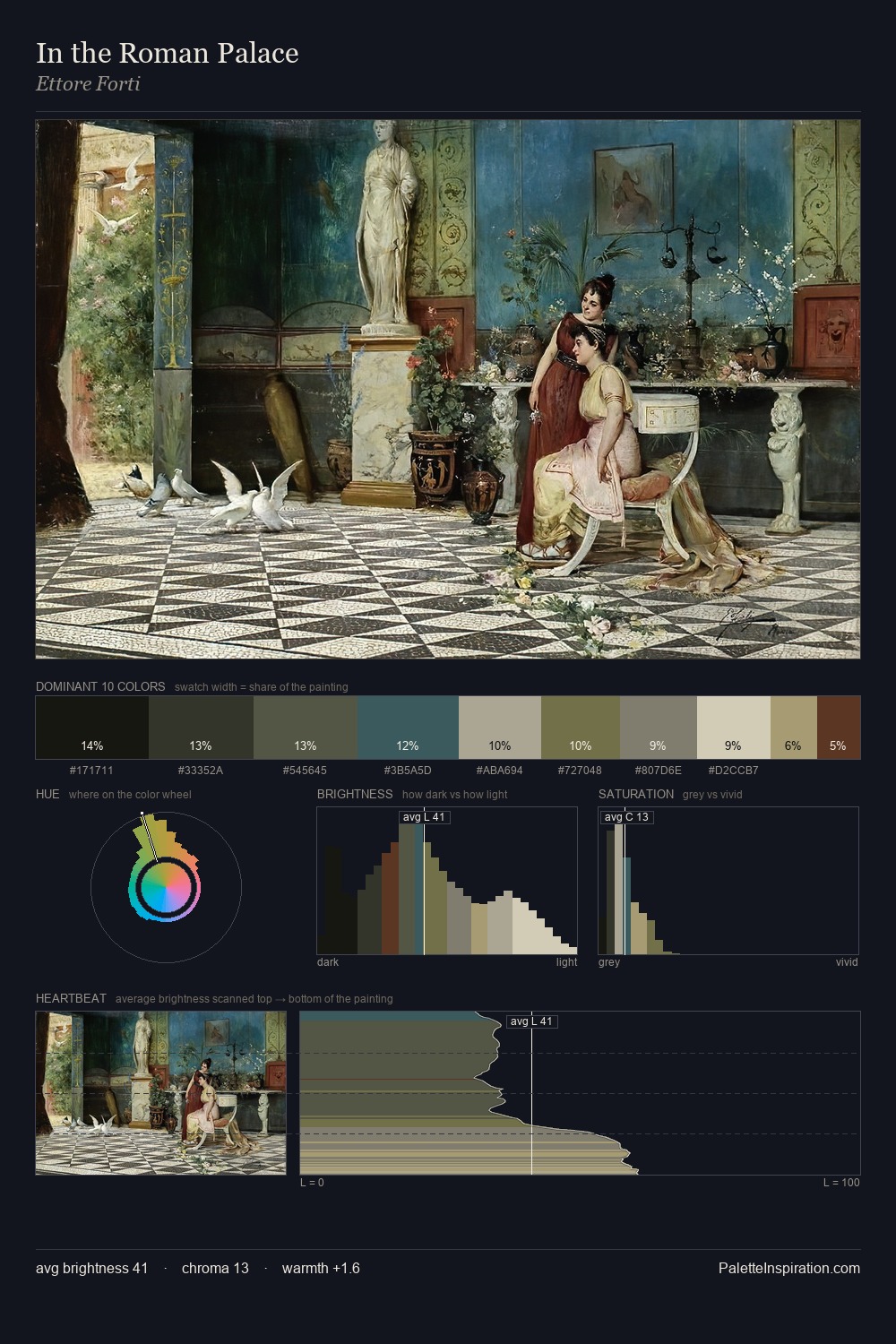Click the brightness histogram chart
The width and height of the screenshot is (896, 1344).
point(447,881)
